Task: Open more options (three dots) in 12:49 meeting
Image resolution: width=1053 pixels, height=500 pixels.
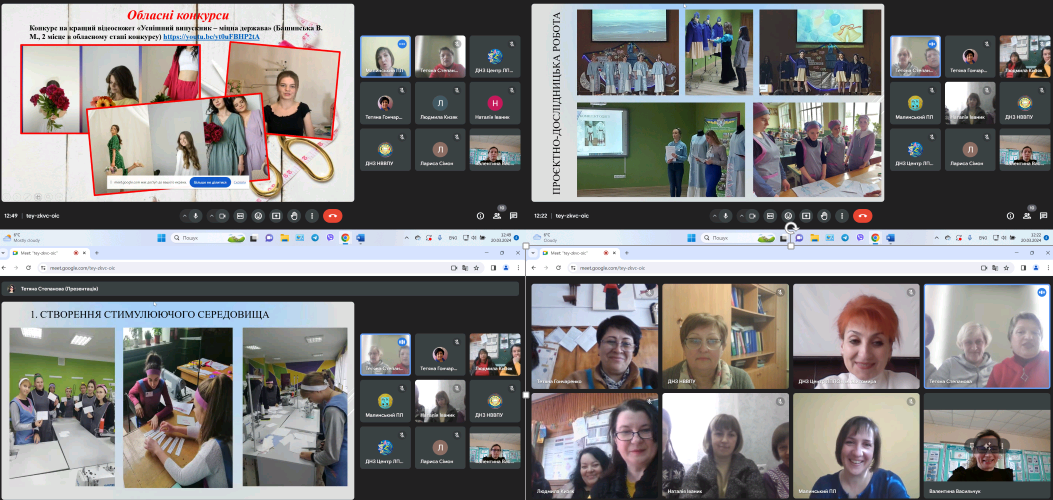Action: (x=311, y=215)
